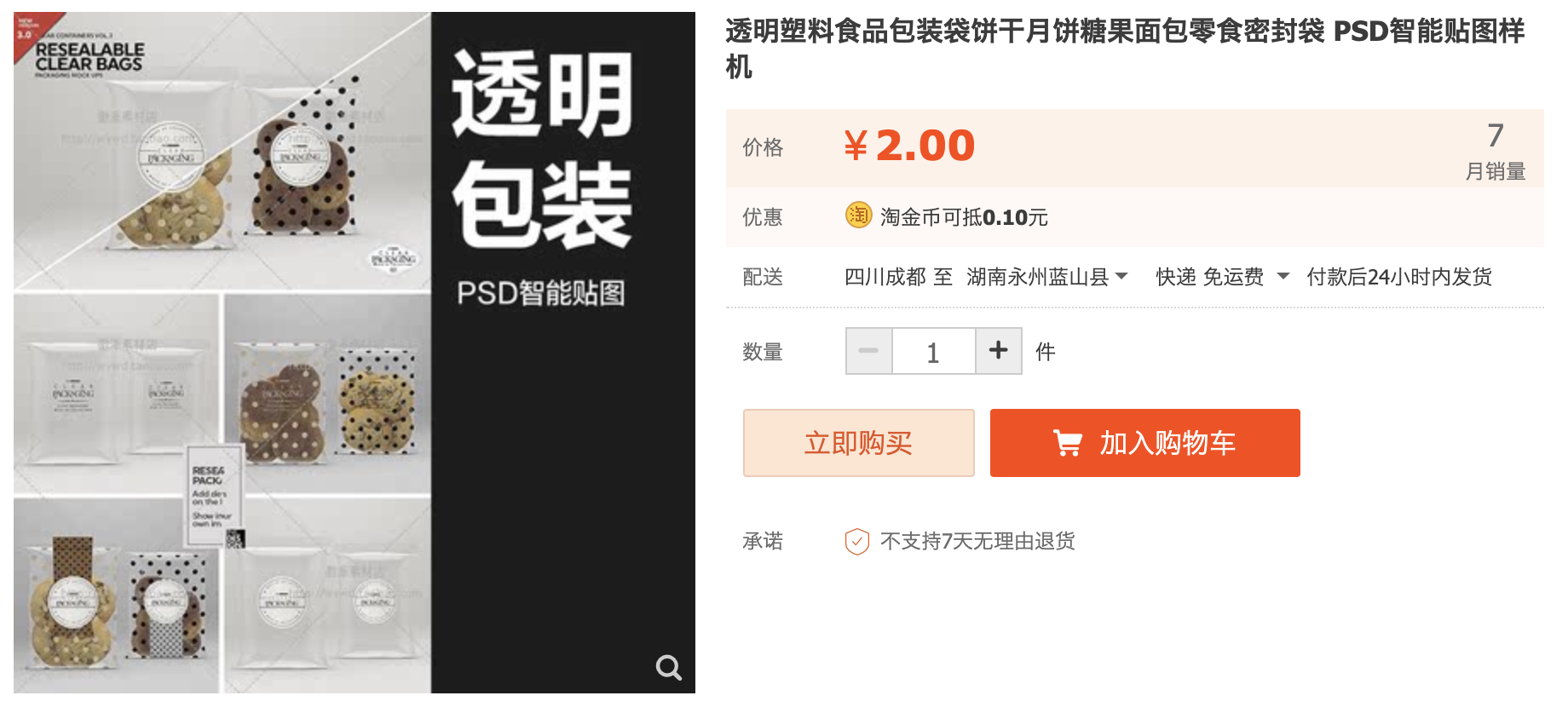Click the ¥2.00 price
The height and width of the screenshot is (707, 1568).
point(909,146)
